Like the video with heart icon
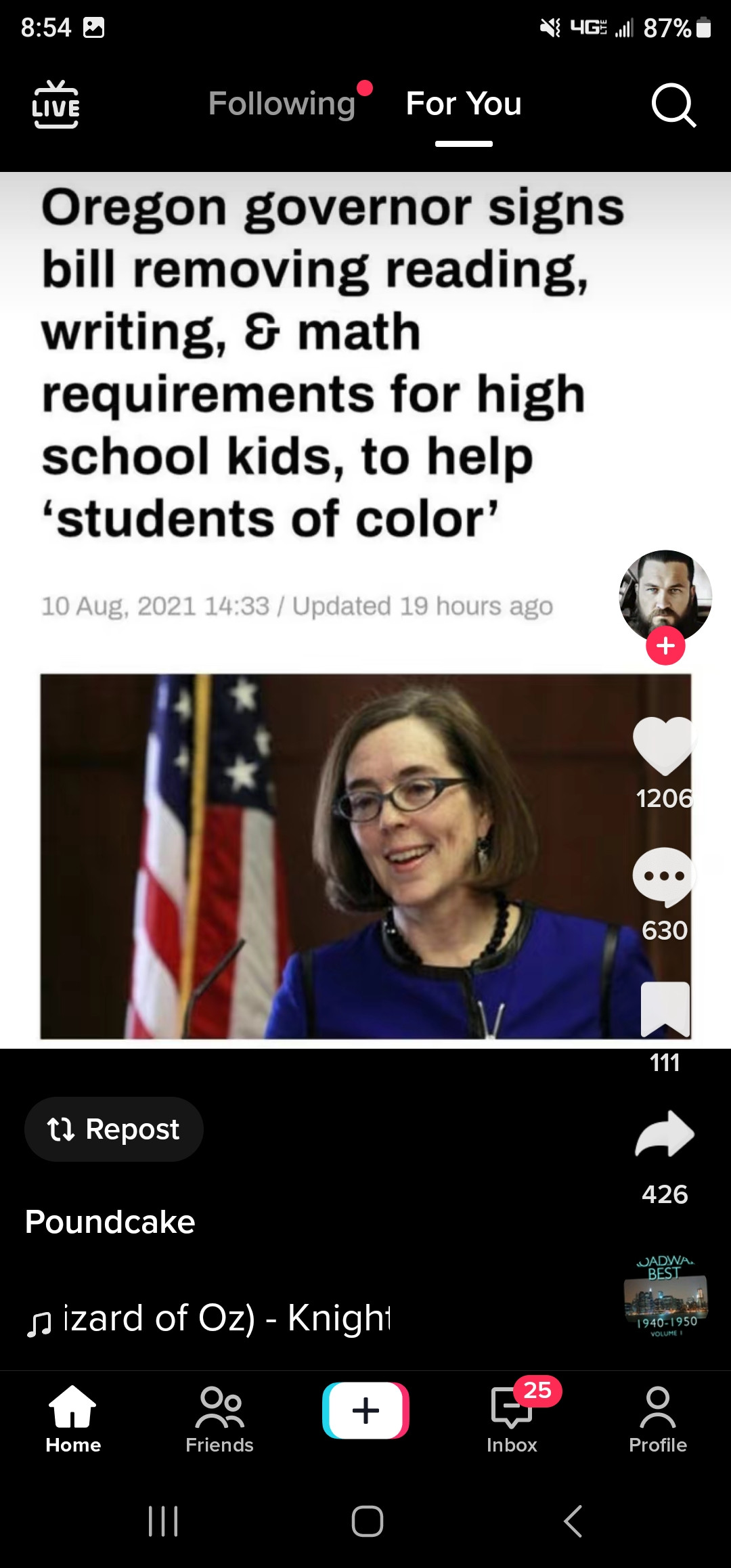This screenshot has width=731, height=1568. point(665,745)
